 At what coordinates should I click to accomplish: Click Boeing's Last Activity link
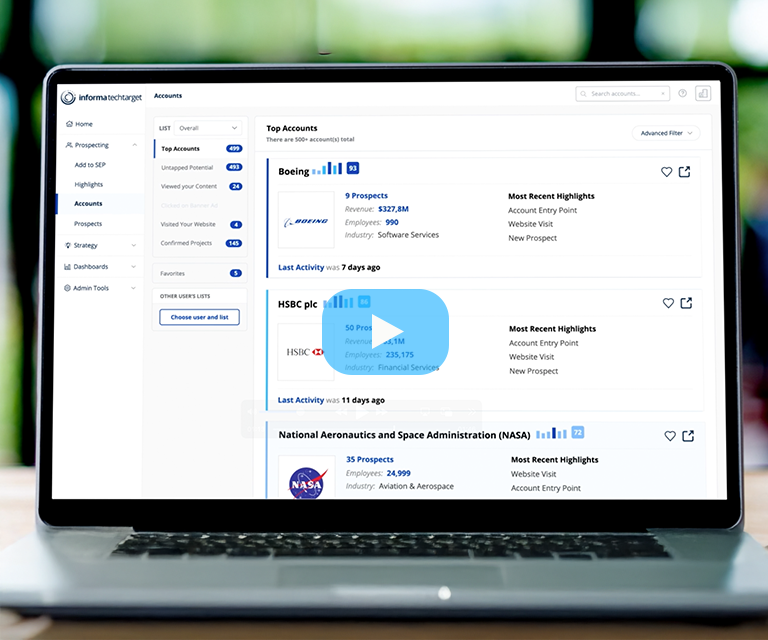point(301,267)
